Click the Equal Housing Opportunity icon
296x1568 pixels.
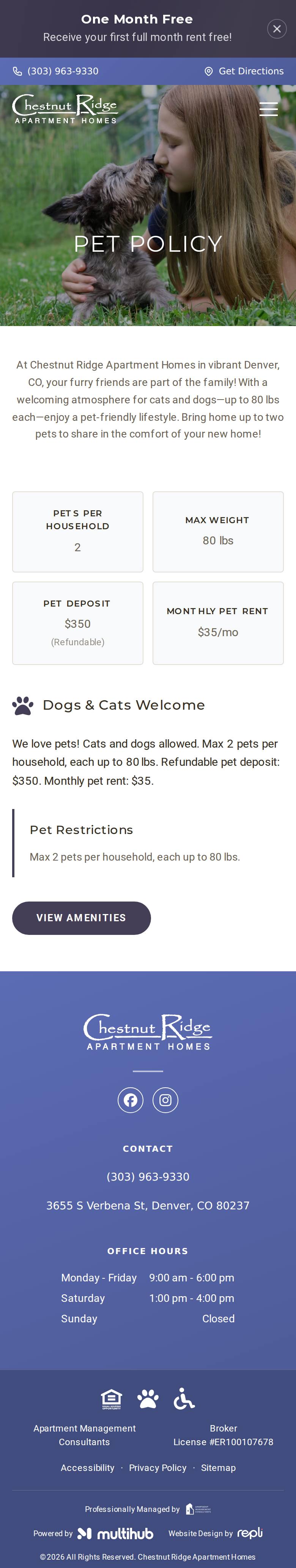[x=112, y=1399]
